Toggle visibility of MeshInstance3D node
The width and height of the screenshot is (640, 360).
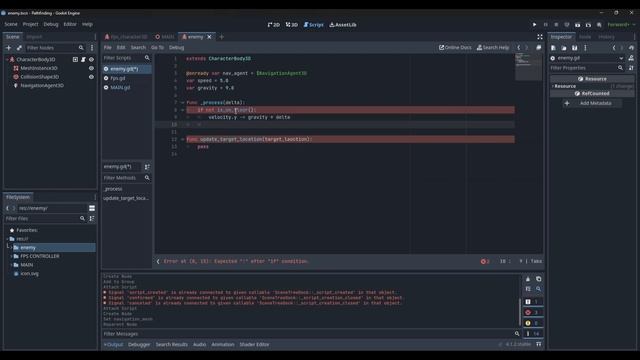point(91,68)
